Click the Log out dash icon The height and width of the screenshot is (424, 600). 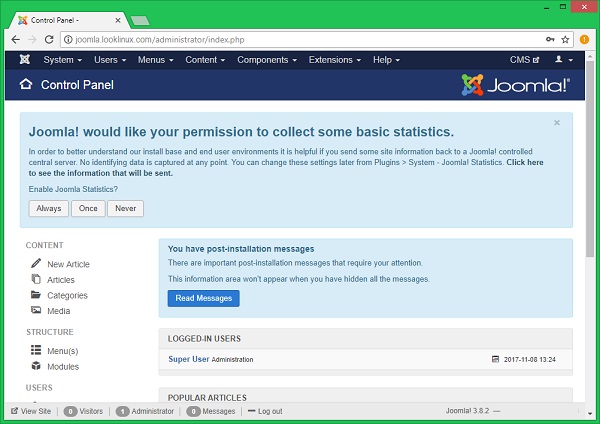(251, 411)
